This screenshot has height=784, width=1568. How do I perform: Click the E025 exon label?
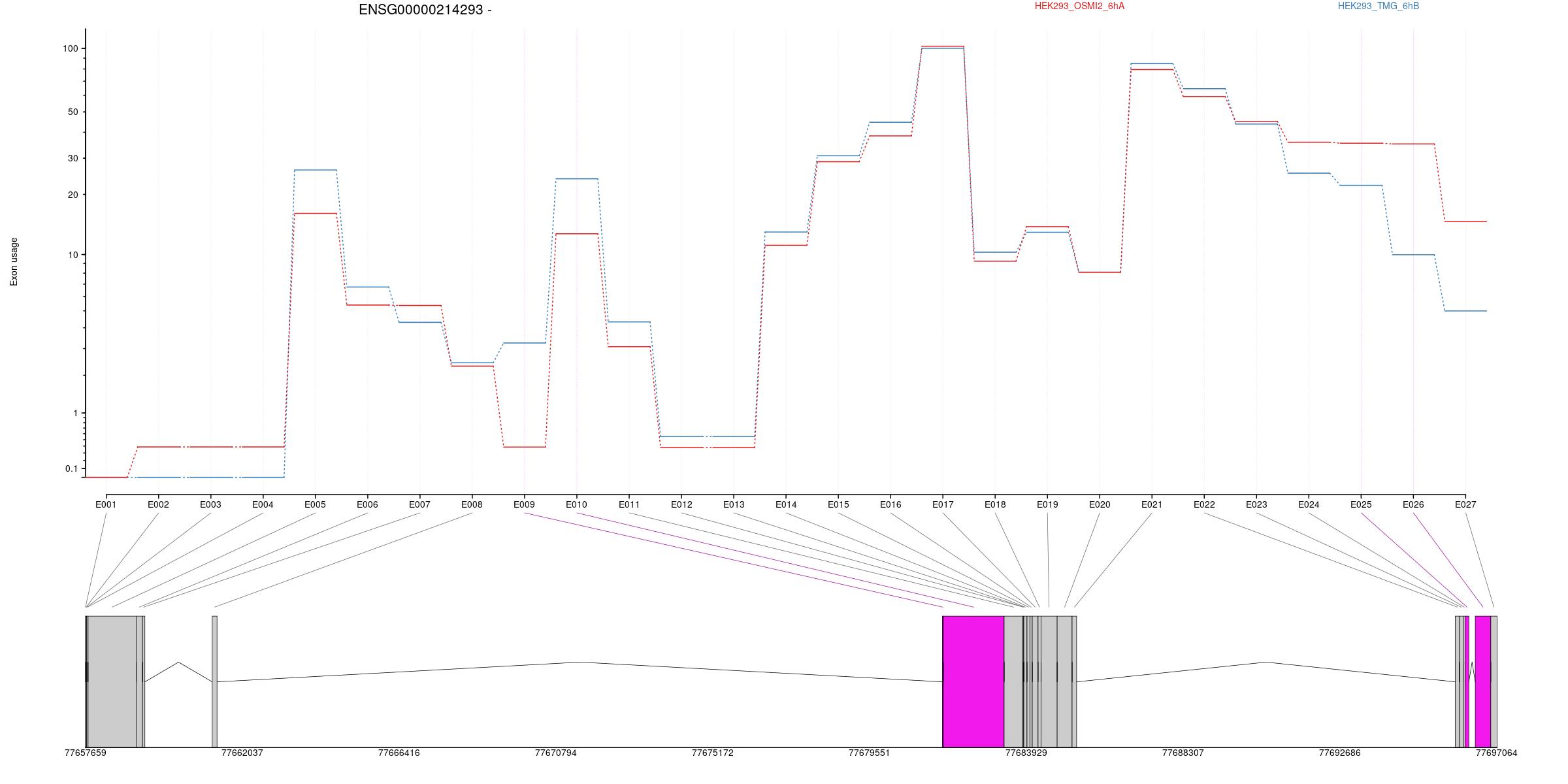[x=1361, y=504]
